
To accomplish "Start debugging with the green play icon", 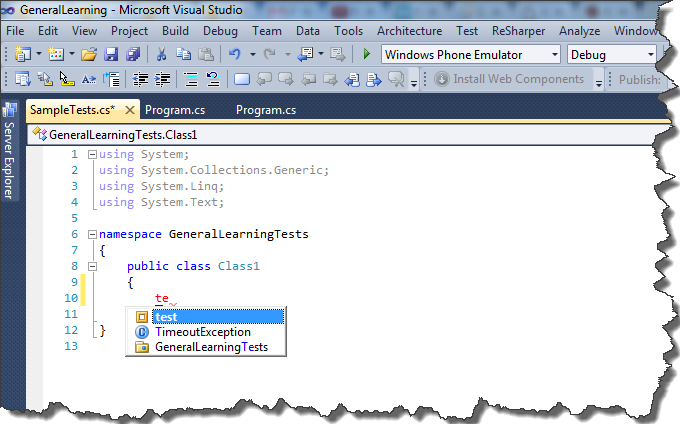I will tap(366, 54).
